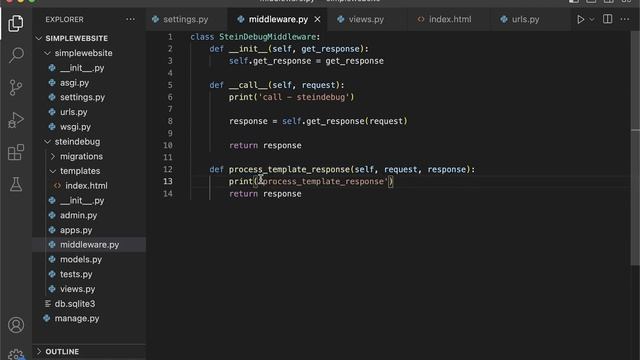The height and width of the screenshot is (360, 640).
Task: Collapse the SIMPLEWEBSITE root folder
Action: point(76,38)
